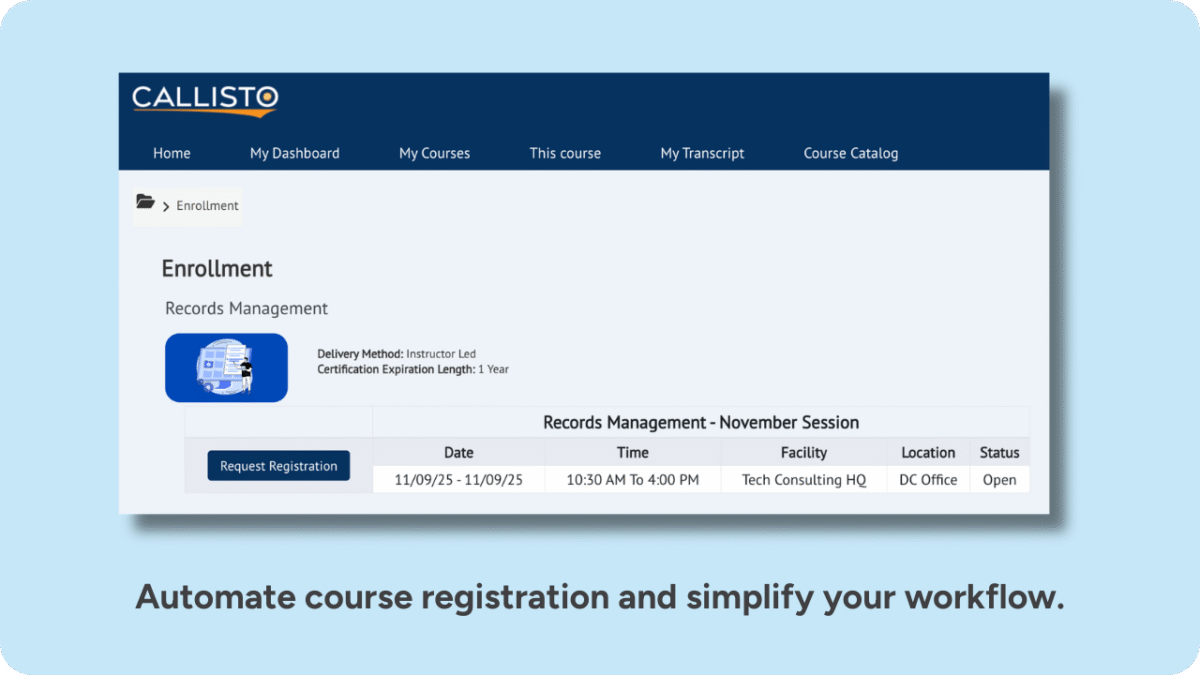Screen dimensions: 1200x675
Task: Select This course in the navigation bar
Action: [565, 153]
